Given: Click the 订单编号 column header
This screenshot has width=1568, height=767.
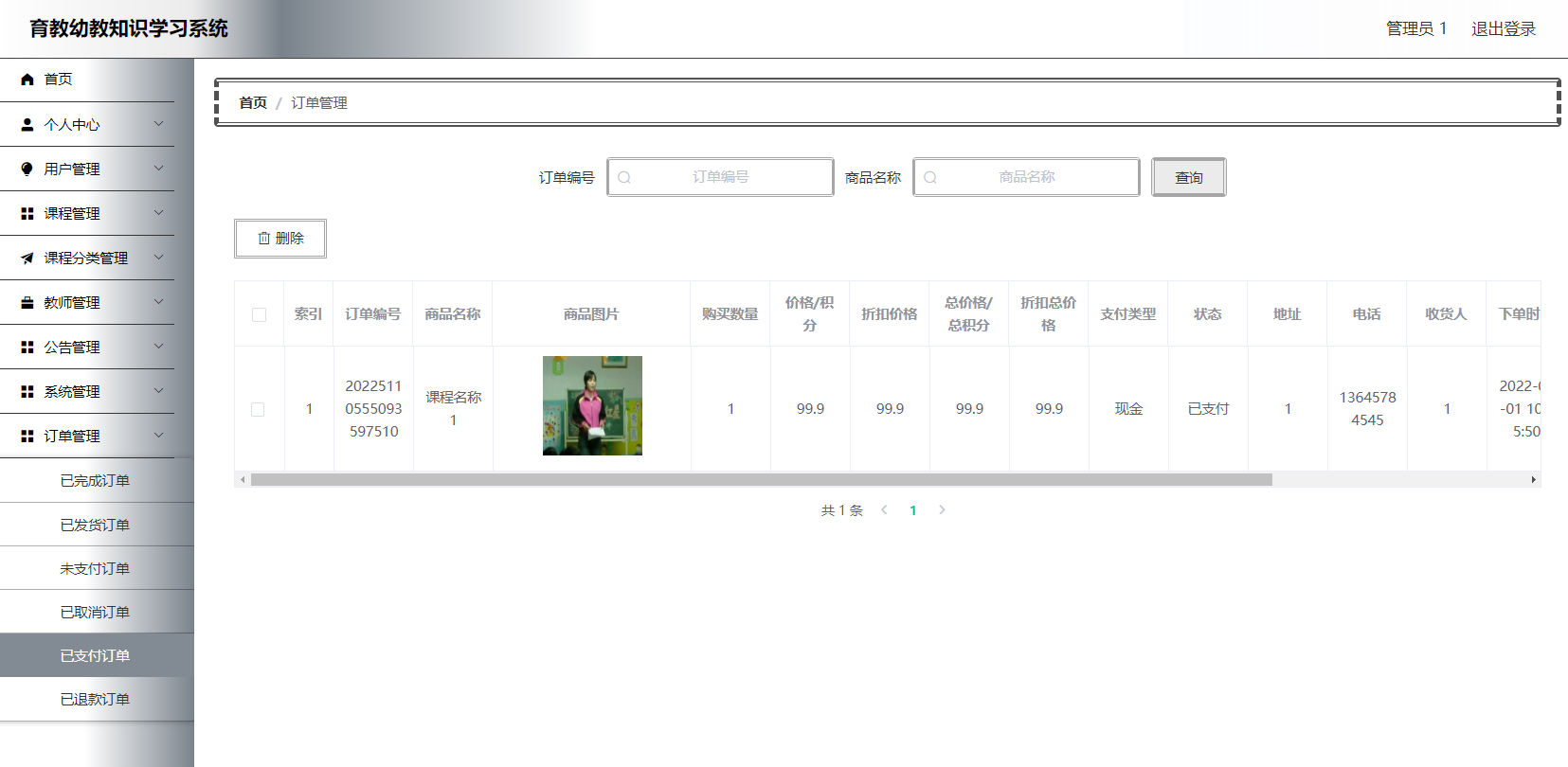Looking at the screenshot, I should [373, 314].
